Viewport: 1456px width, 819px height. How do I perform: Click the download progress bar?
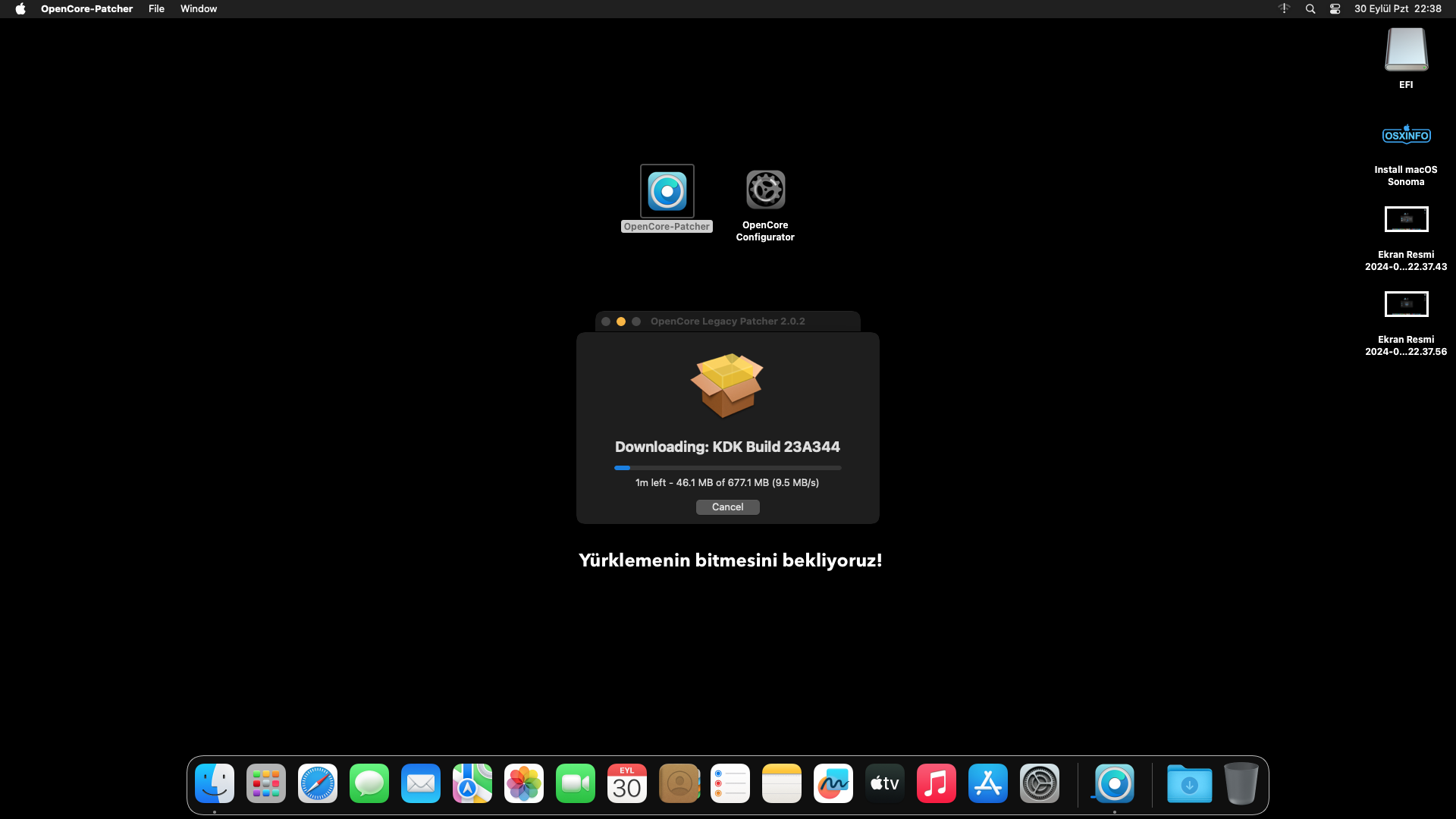coord(727,468)
